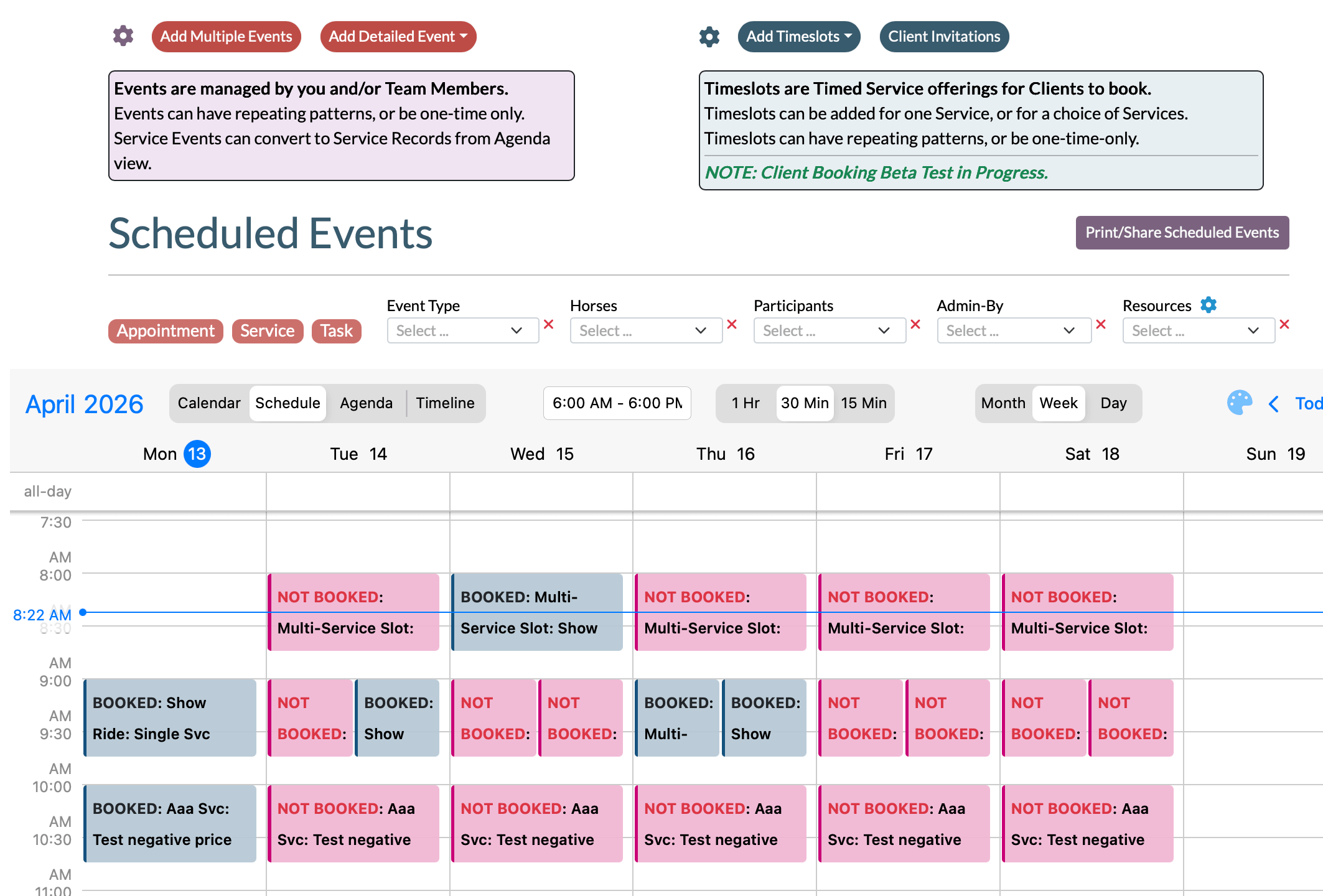Viewport: 1323px width, 896px height.
Task: Open Monday BOOKED Aaa Svc event
Action: 170,824
